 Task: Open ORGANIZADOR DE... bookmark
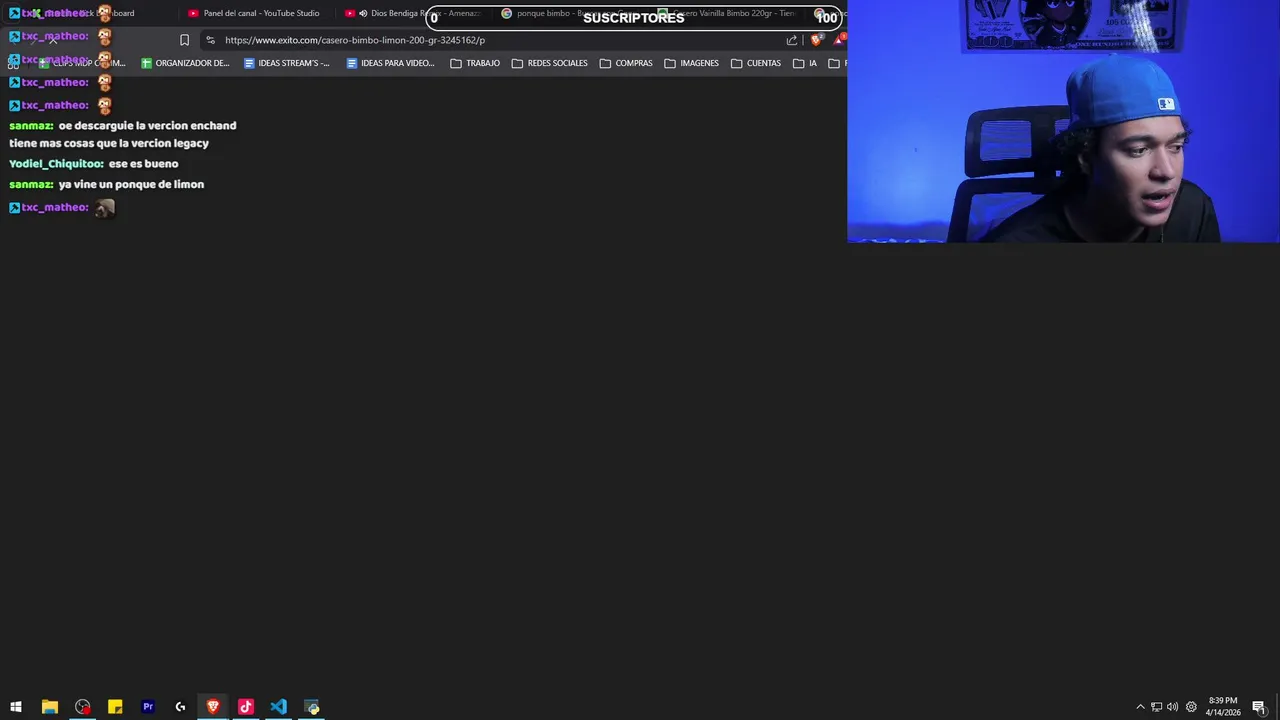(x=185, y=63)
